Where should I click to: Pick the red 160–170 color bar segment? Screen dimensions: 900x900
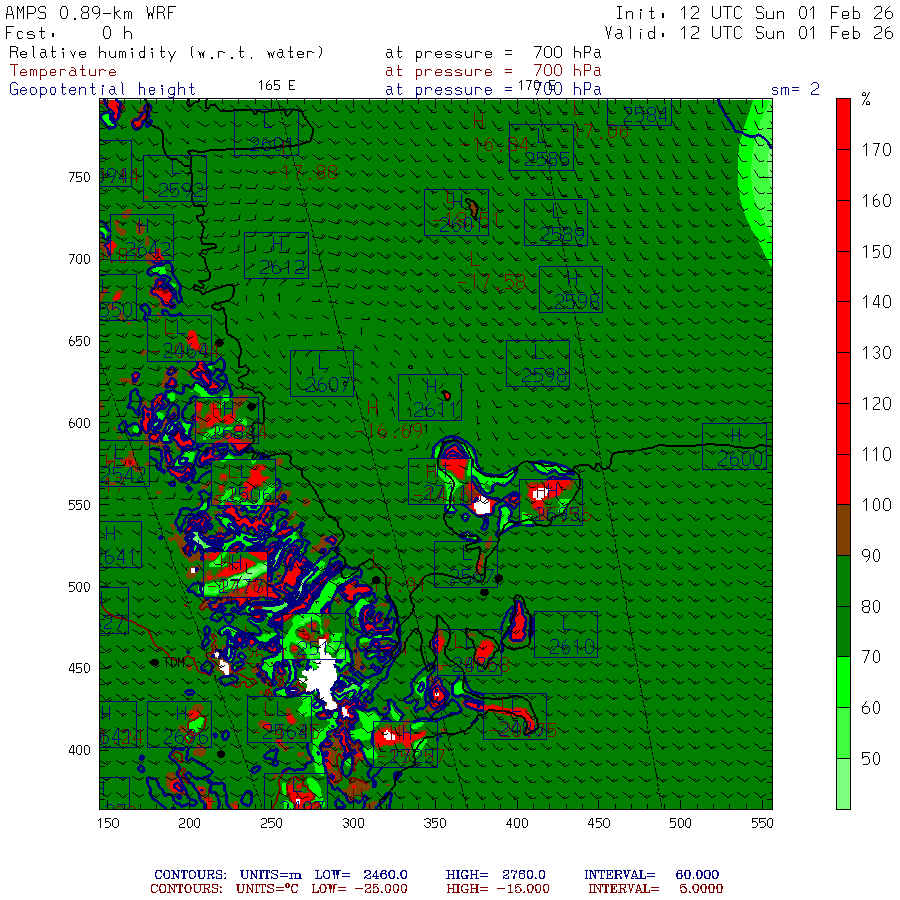[x=843, y=175]
